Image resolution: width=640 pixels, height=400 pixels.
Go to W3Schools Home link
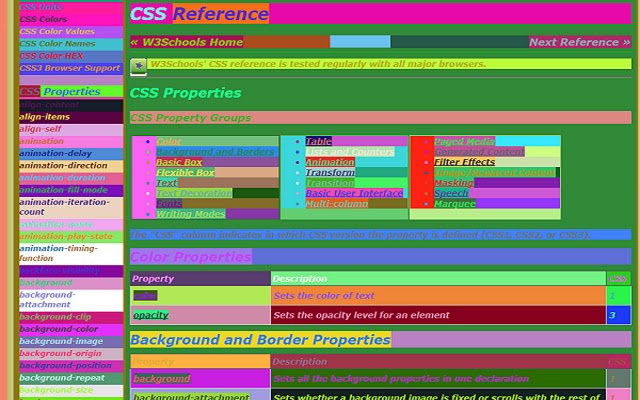pyautogui.click(x=187, y=42)
